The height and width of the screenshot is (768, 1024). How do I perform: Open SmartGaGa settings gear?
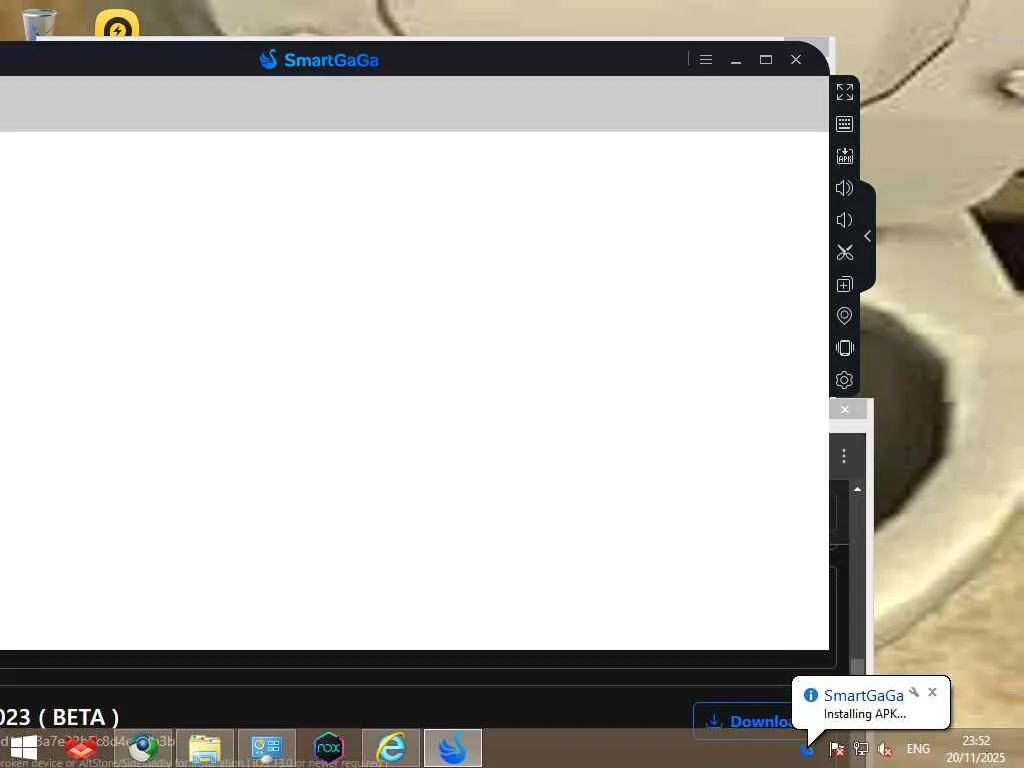844,380
